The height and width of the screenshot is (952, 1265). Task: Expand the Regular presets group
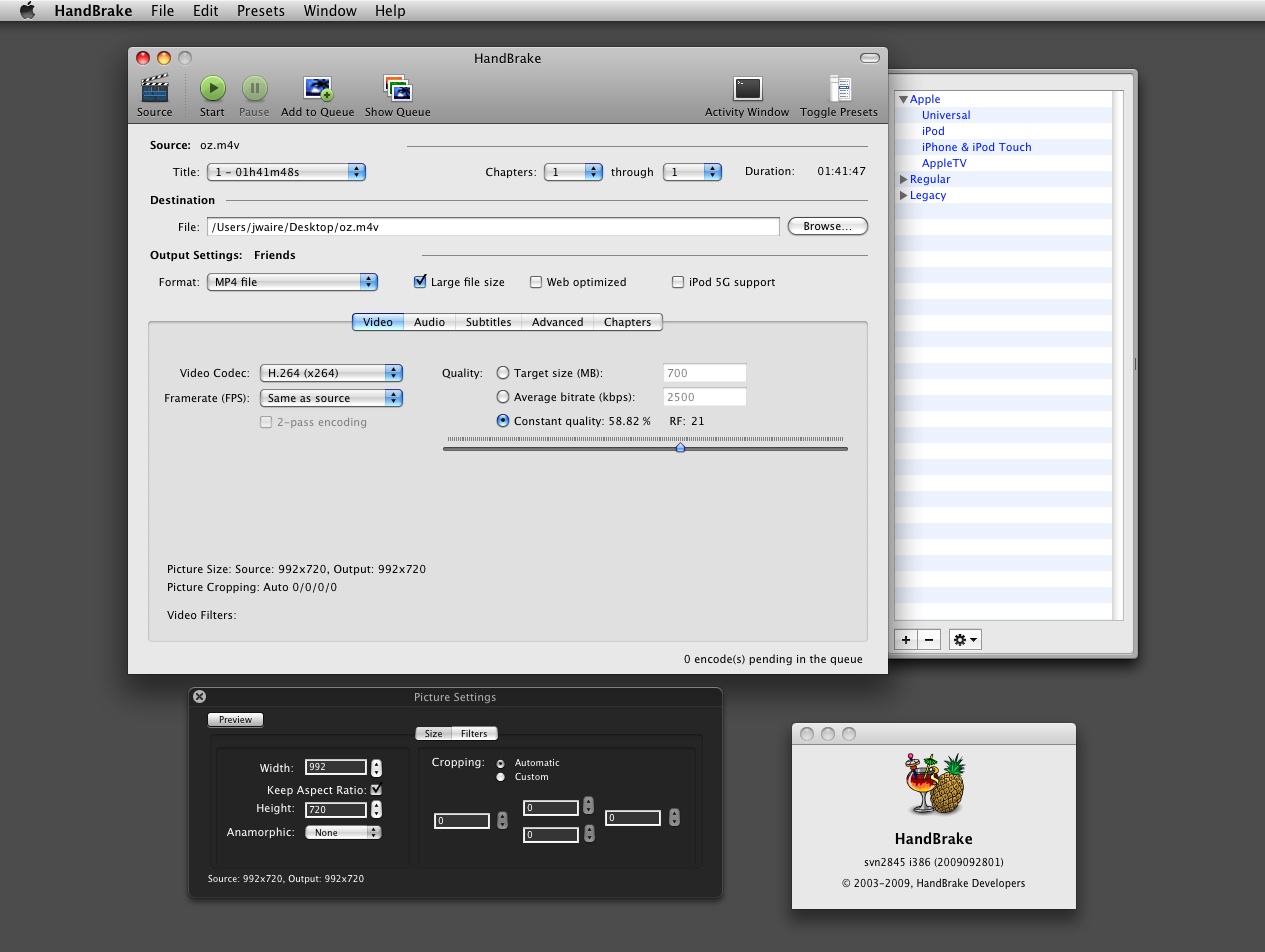click(x=903, y=179)
